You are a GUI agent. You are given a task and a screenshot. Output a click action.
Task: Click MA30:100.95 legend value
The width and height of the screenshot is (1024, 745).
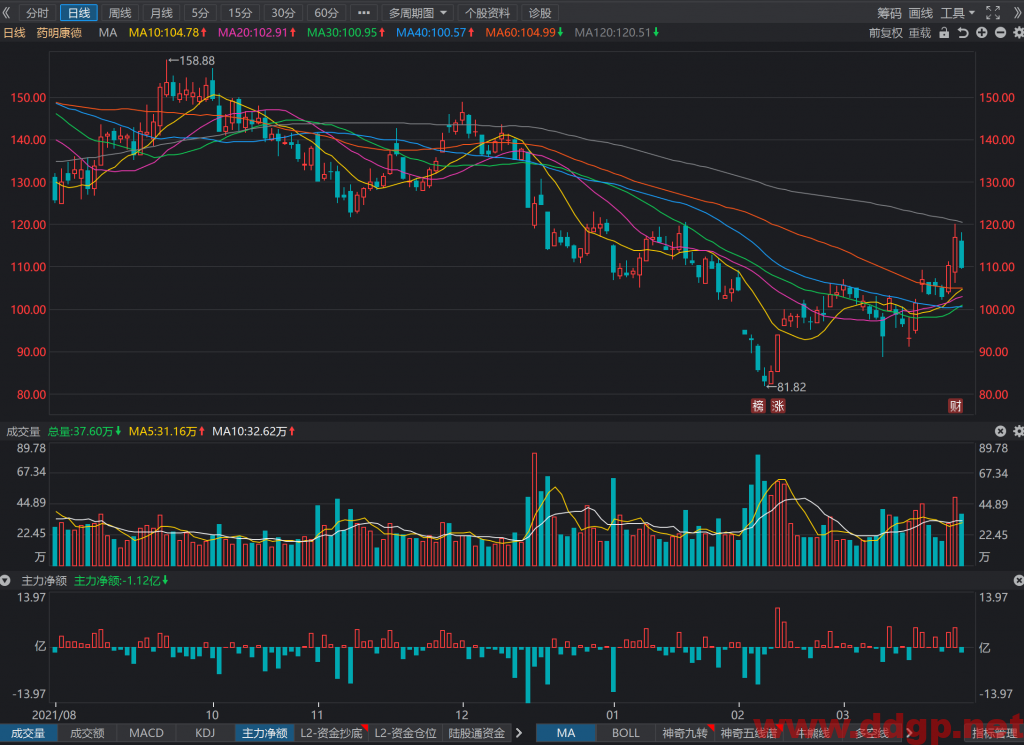[x=346, y=33]
